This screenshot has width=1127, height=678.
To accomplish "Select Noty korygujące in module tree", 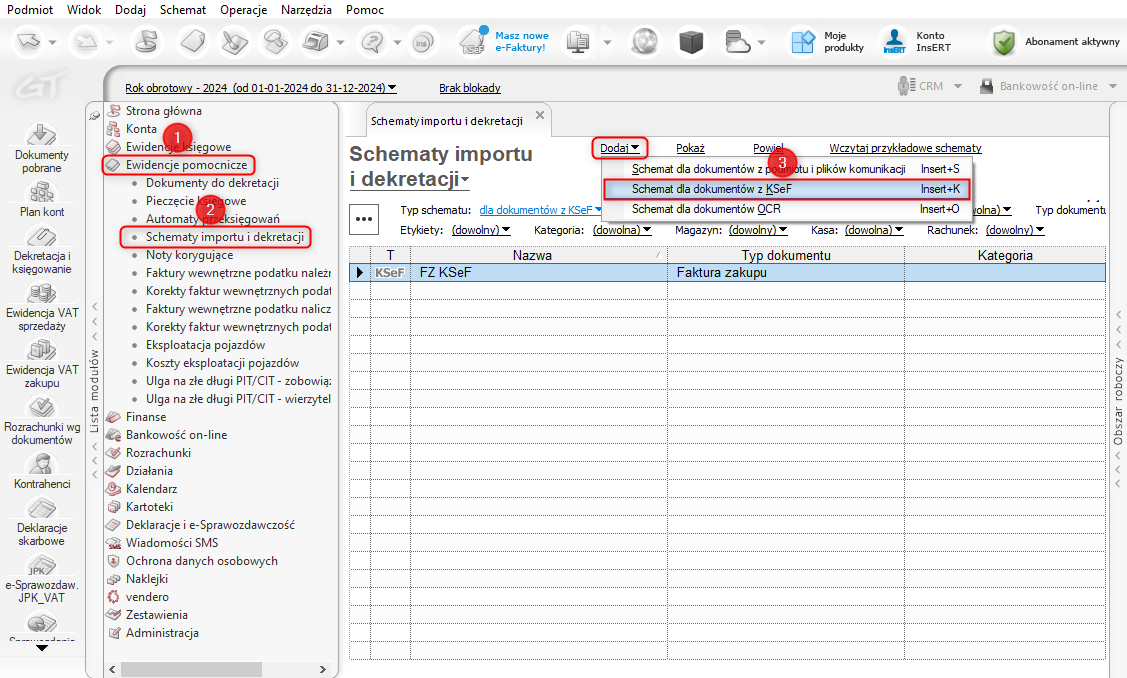I will [190, 255].
